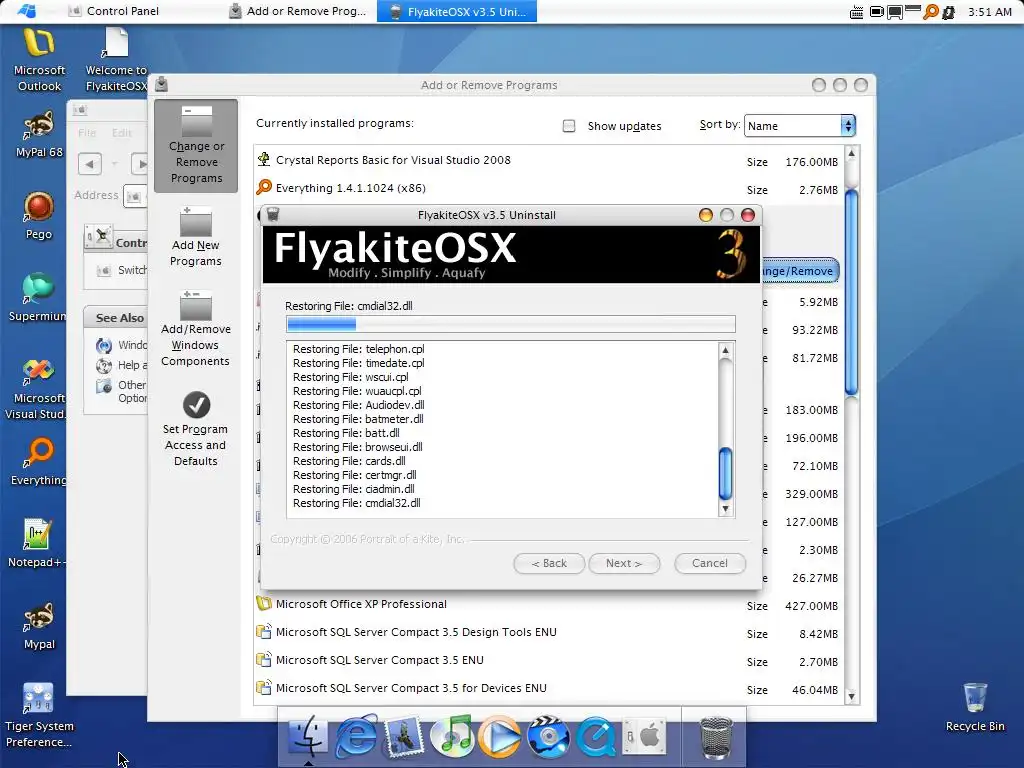1024x768 pixels.
Task: Click the restore log scrollbar thumb
Action: pos(725,473)
